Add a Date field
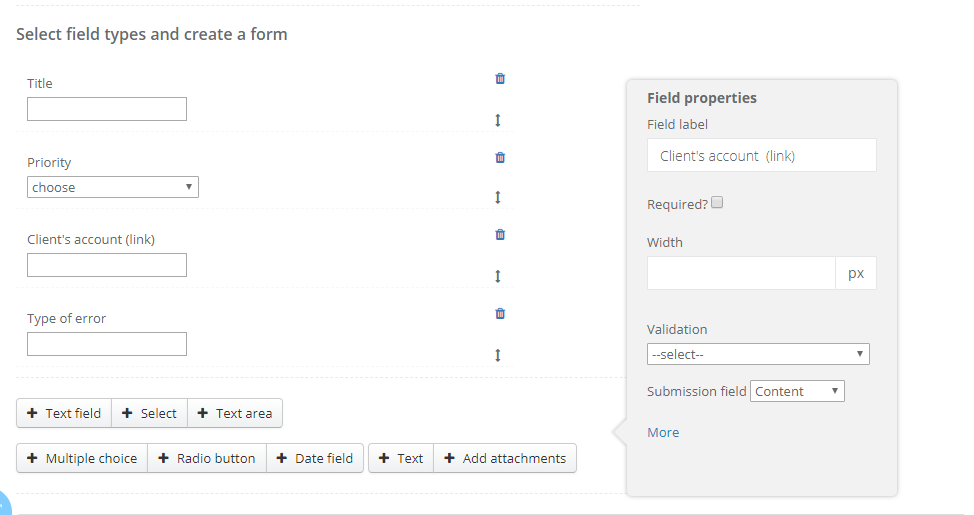The width and height of the screenshot is (974, 515). point(315,458)
